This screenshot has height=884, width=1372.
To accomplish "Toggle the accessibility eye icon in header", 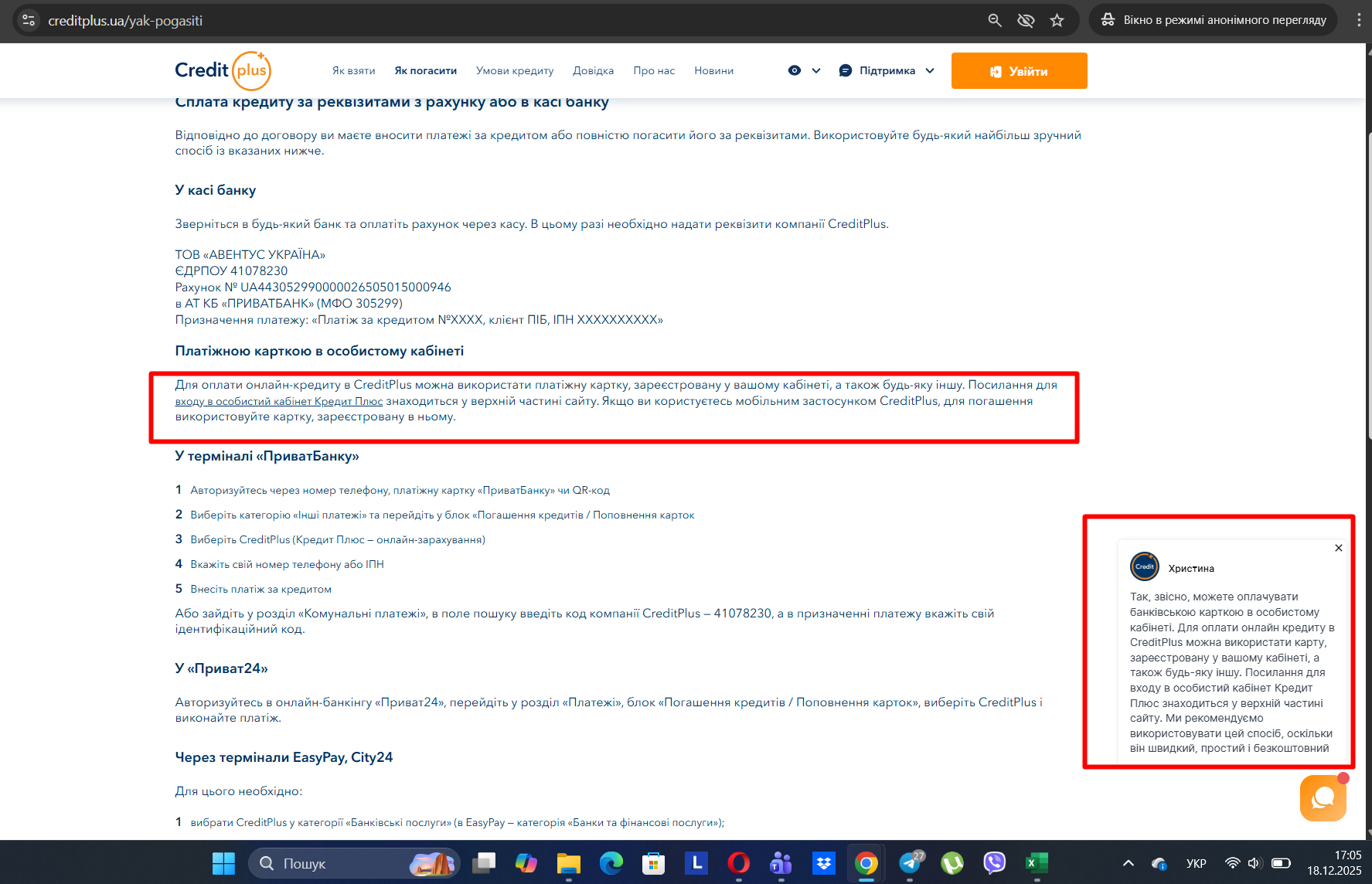I will [x=794, y=70].
